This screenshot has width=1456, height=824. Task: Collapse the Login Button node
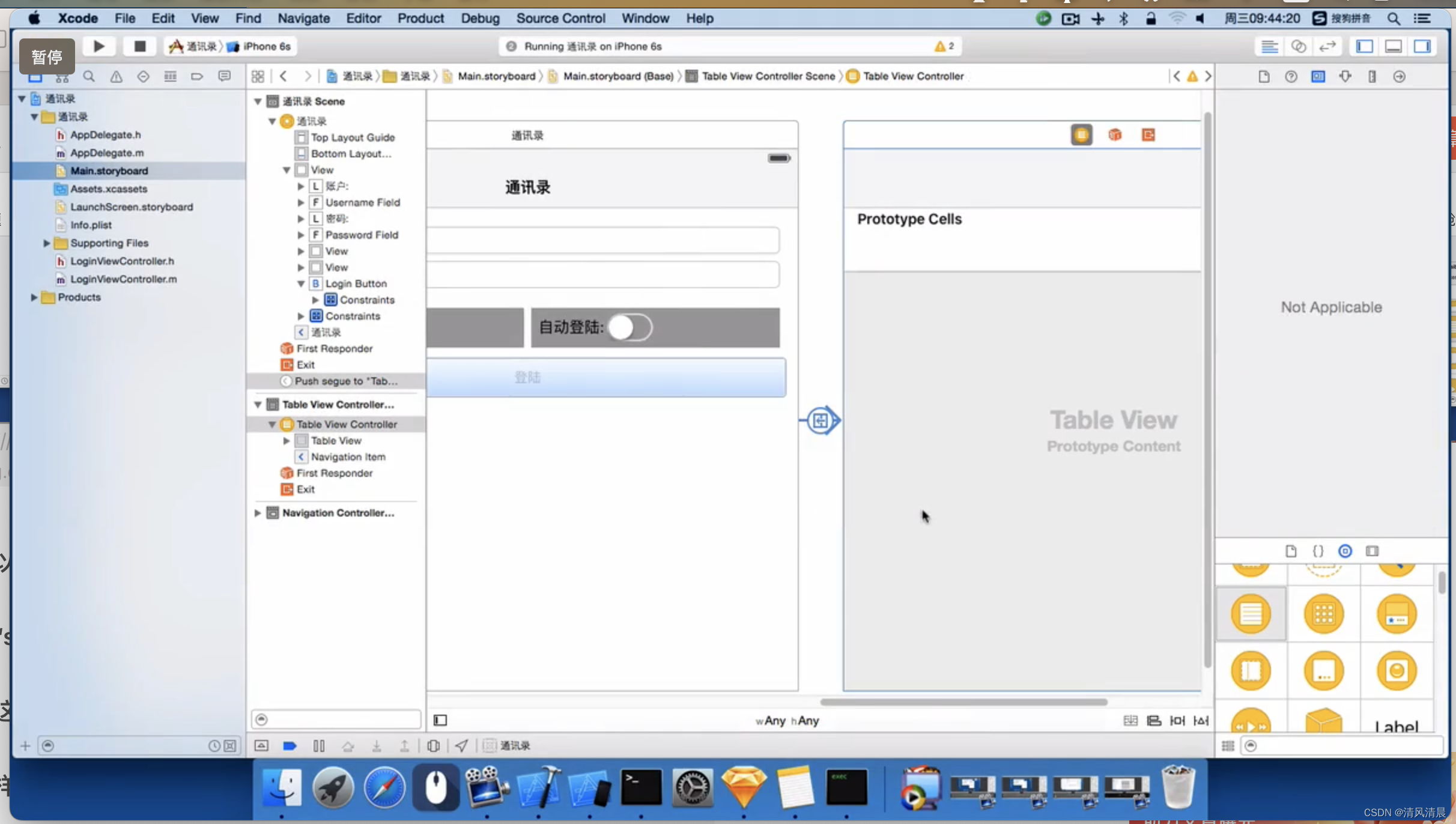tap(300, 283)
